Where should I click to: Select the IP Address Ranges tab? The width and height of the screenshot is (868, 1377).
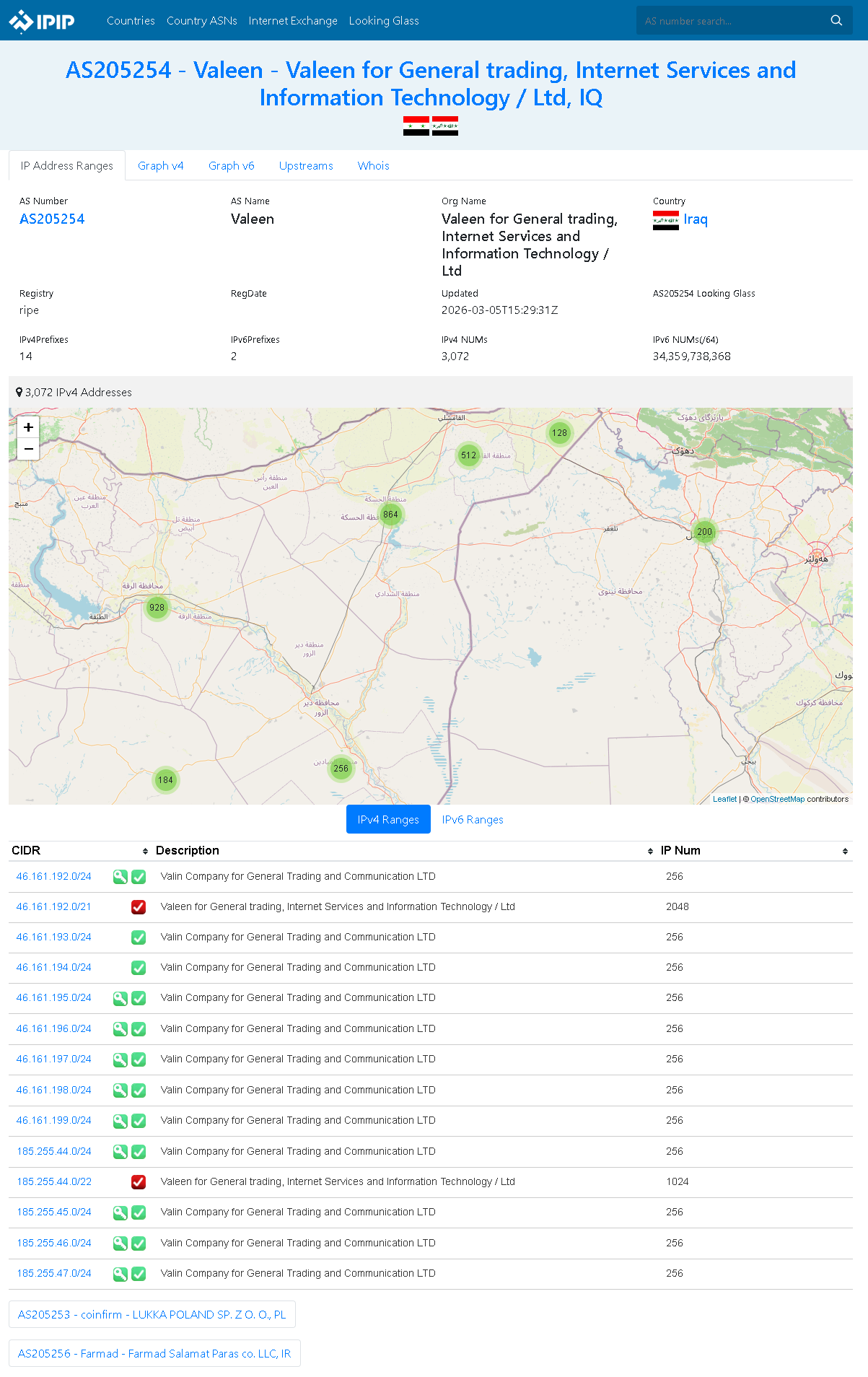(67, 166)
